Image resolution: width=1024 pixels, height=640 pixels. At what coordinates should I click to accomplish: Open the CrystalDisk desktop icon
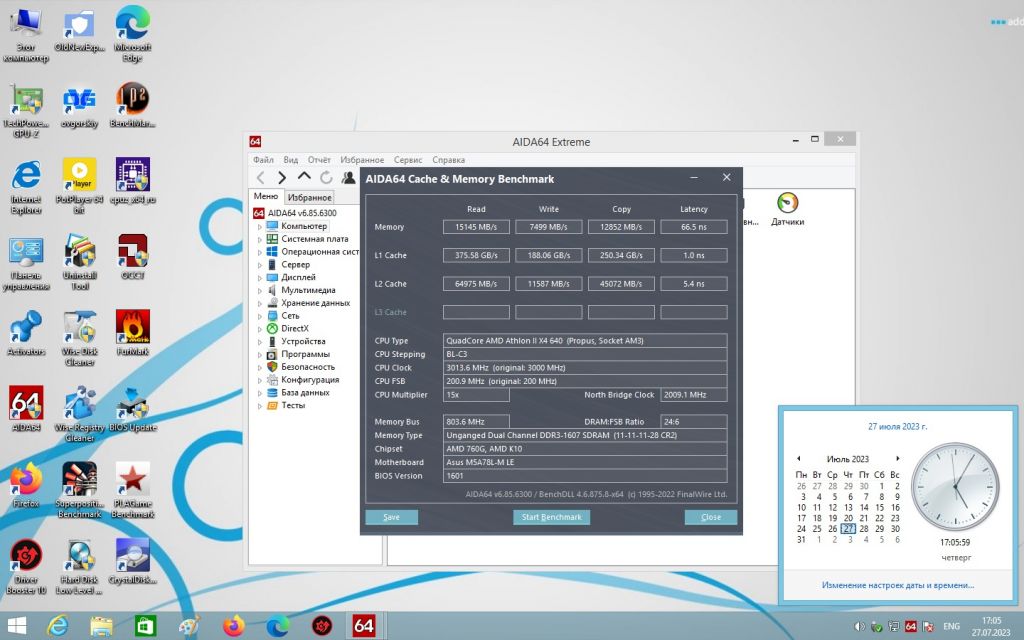(133, 560)
